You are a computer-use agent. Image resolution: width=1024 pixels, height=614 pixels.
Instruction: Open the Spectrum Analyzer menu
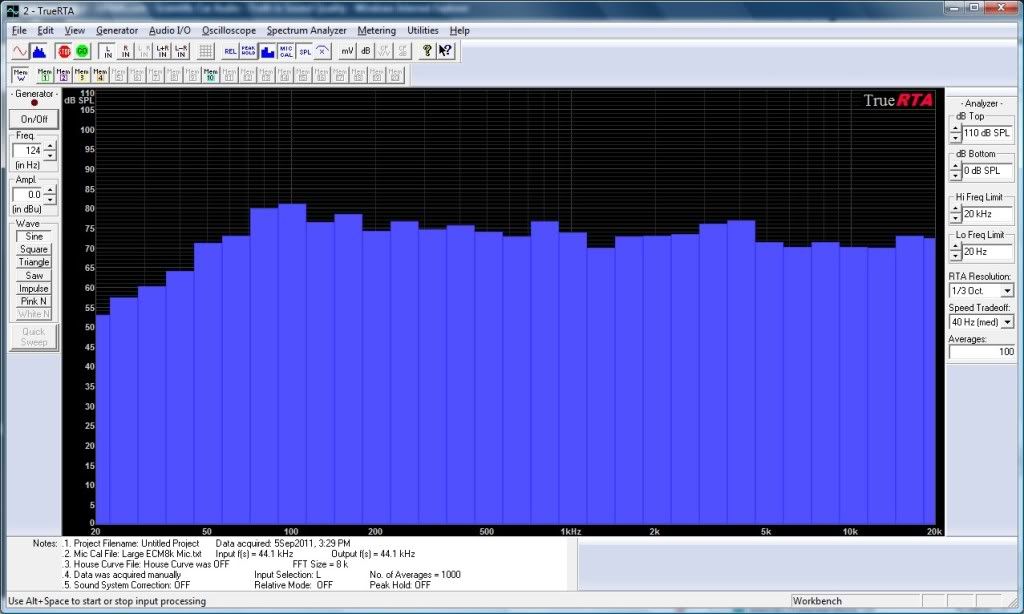306,31
